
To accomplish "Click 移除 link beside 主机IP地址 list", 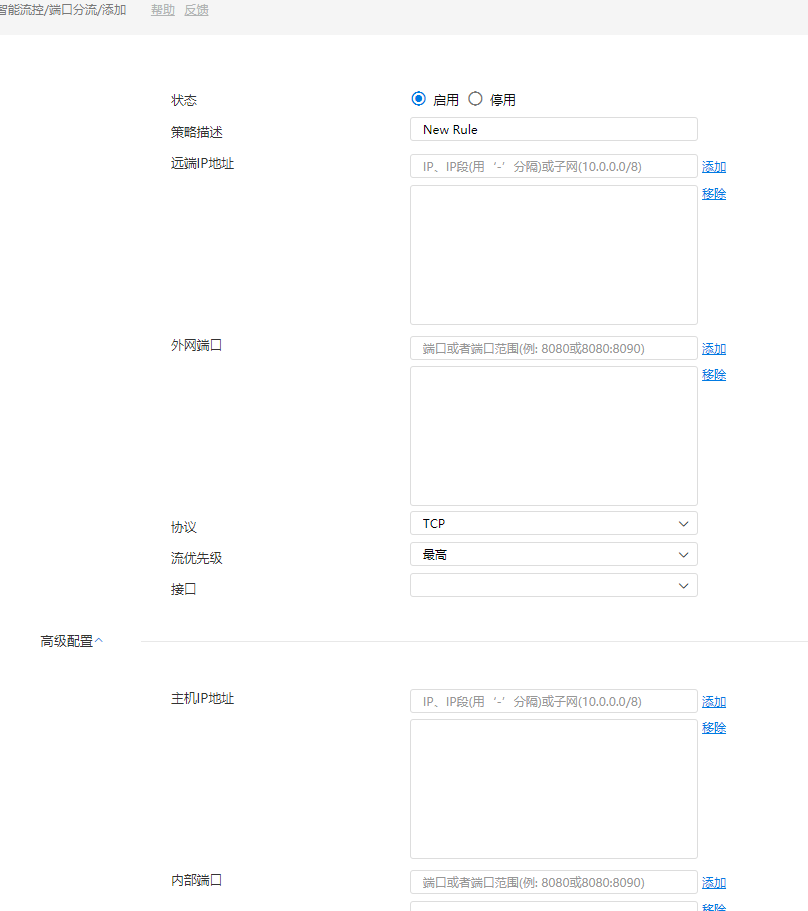I will pos(713,728).
